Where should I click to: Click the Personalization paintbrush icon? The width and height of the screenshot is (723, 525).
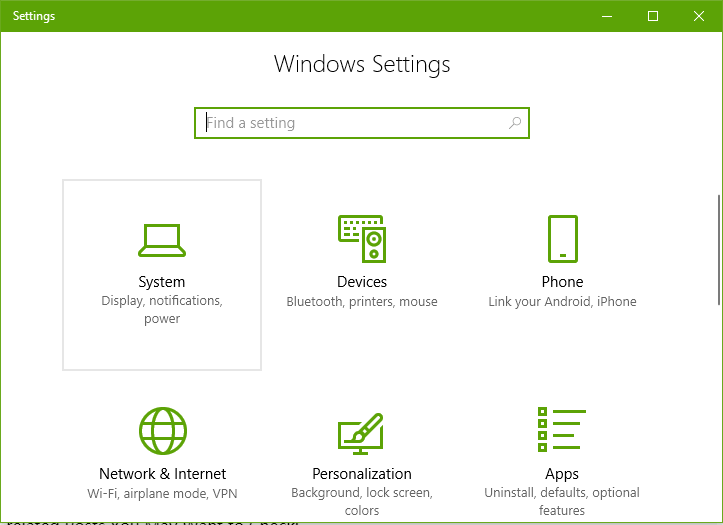pos(362,431)
